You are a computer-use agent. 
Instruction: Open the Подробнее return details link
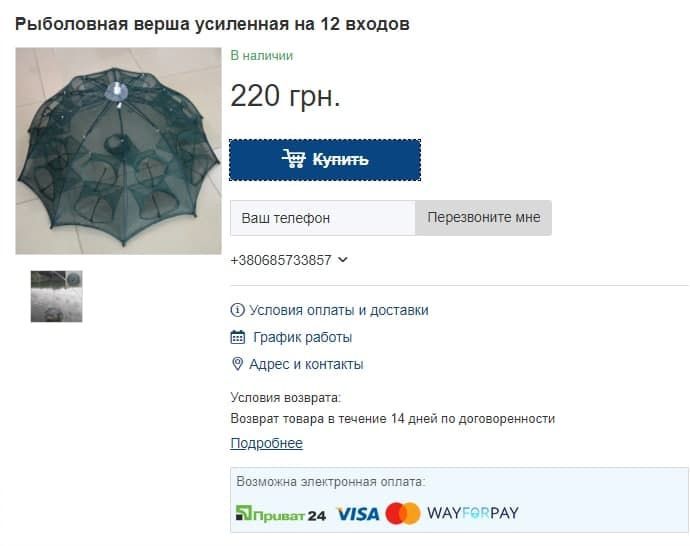click(x=267, y=443)
